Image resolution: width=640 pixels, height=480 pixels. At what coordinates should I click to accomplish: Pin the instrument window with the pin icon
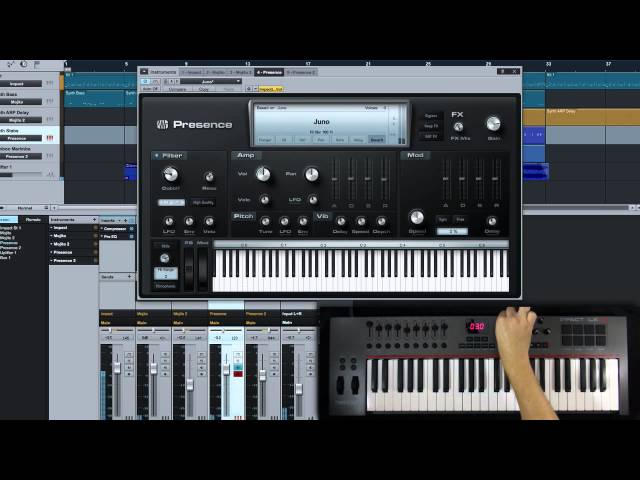(x=502, y=71)
